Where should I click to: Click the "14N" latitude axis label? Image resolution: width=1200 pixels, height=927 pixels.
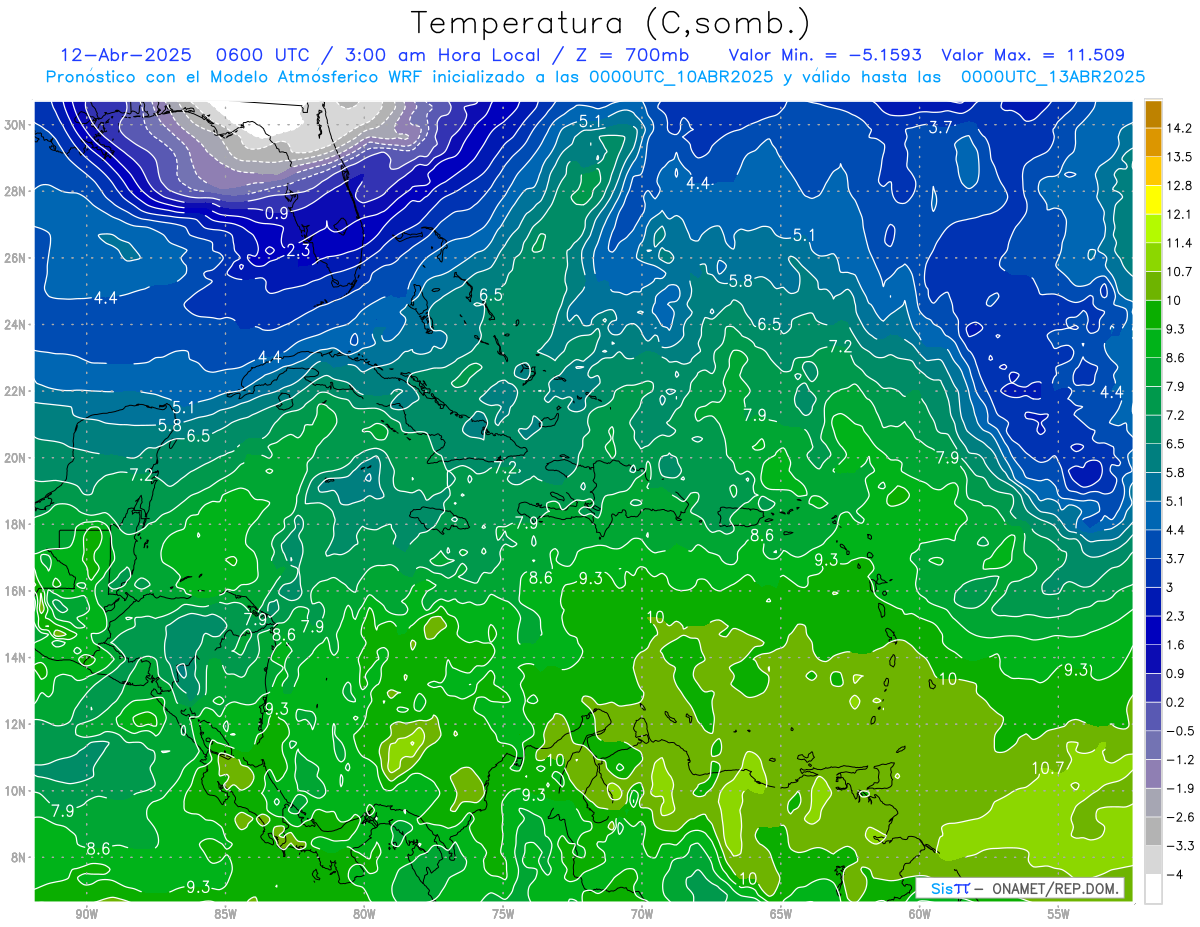(x=15, y=658)
